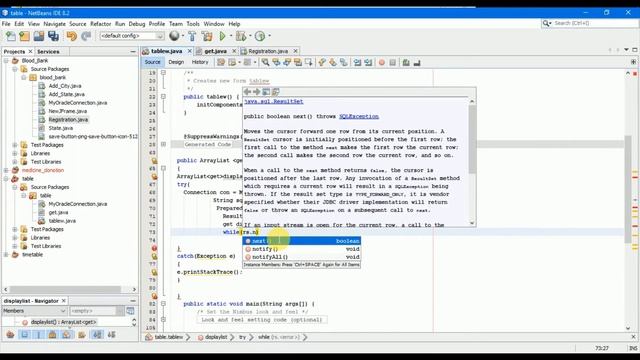Toggle Sort by Name in Navigator
This screenshot has width=640, height=360.
(97, 335)
